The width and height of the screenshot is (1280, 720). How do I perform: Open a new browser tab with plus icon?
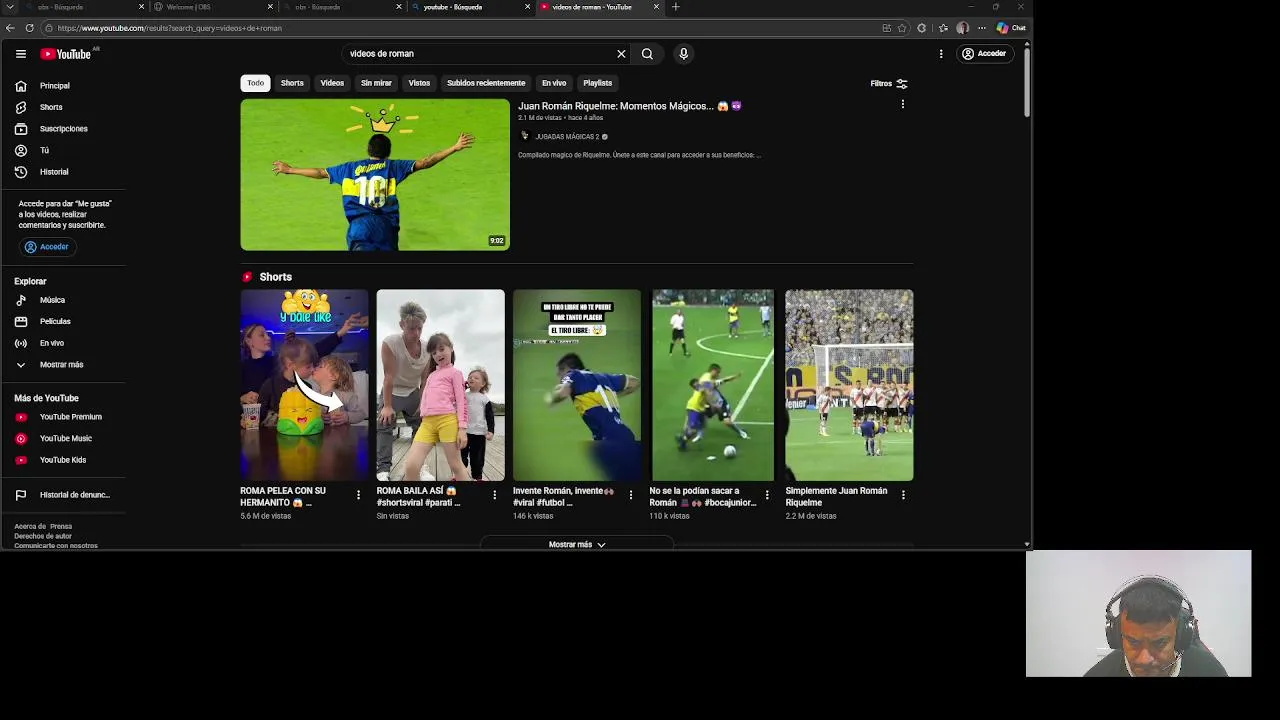(675, 7)
